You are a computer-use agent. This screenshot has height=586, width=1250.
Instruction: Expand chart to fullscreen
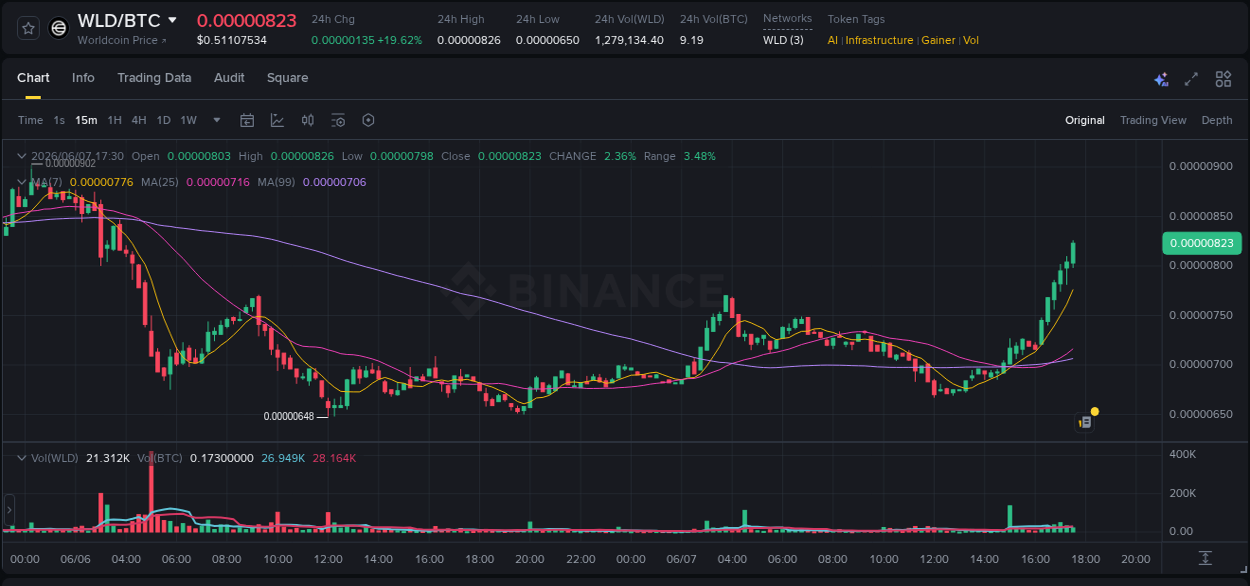click(1191, 79)
